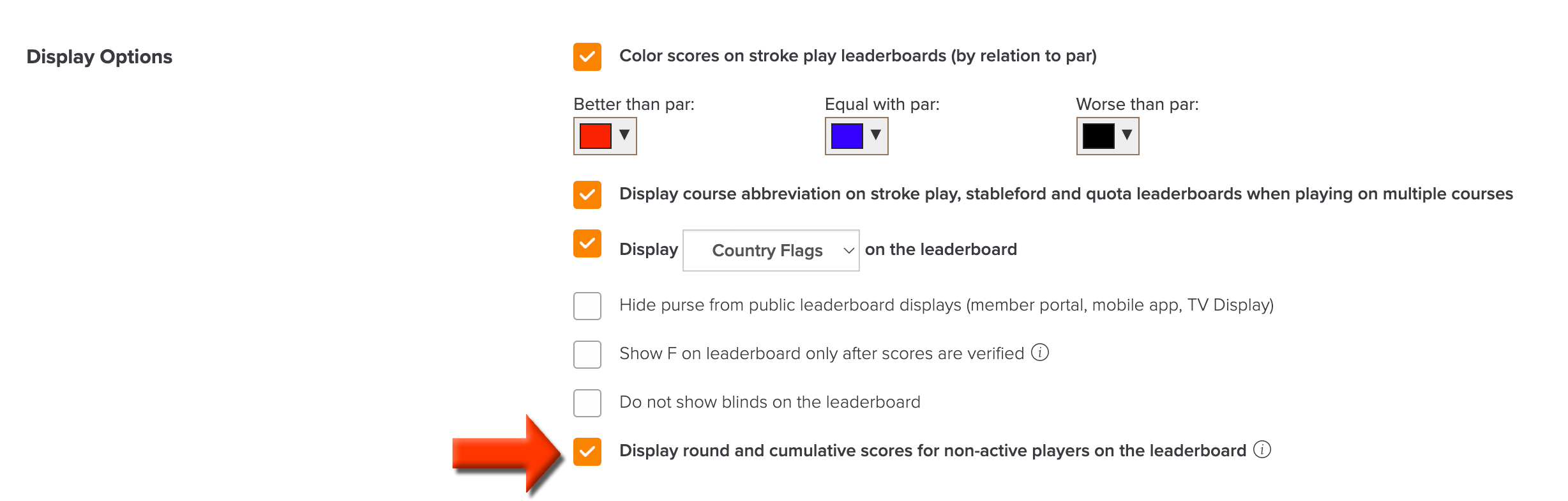Toggle Display course abbreviation checkbox
This screenshot has width=1568, height=501.
click(587, 195)
